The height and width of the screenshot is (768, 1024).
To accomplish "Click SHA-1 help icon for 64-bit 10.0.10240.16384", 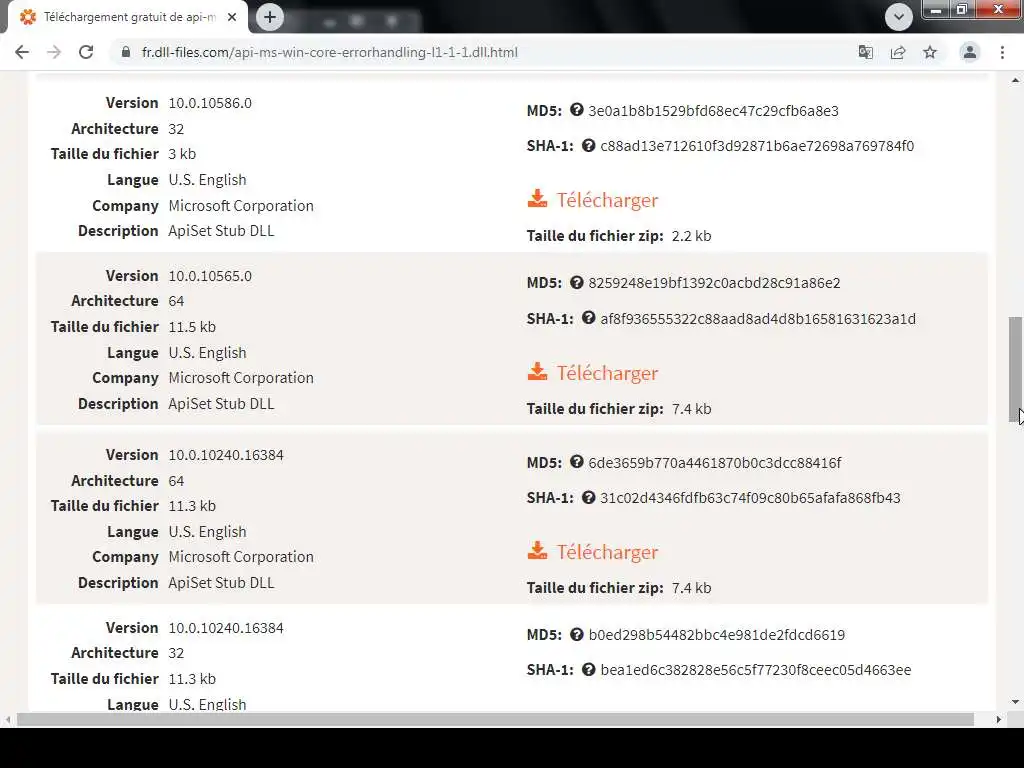I will click(588, 497).
